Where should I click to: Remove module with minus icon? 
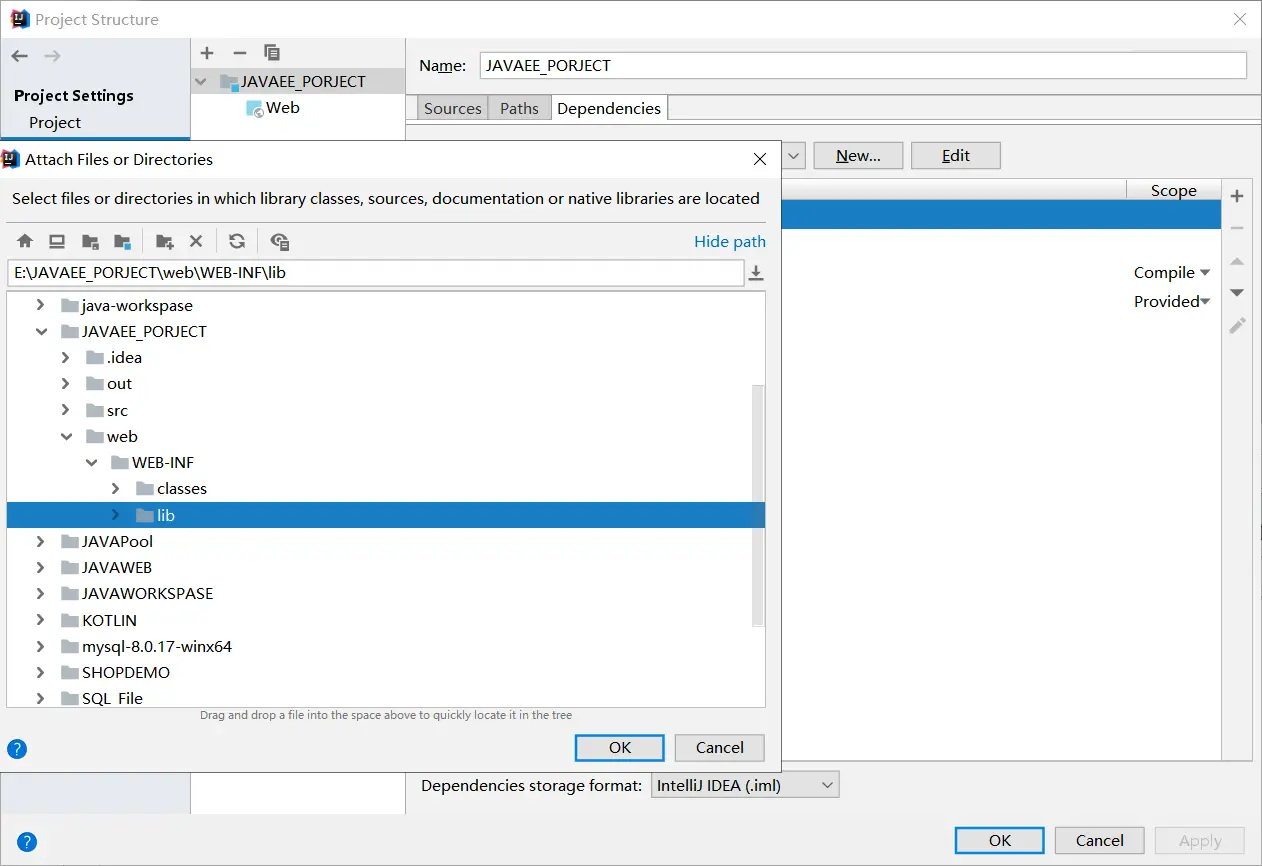click(239, 53)
